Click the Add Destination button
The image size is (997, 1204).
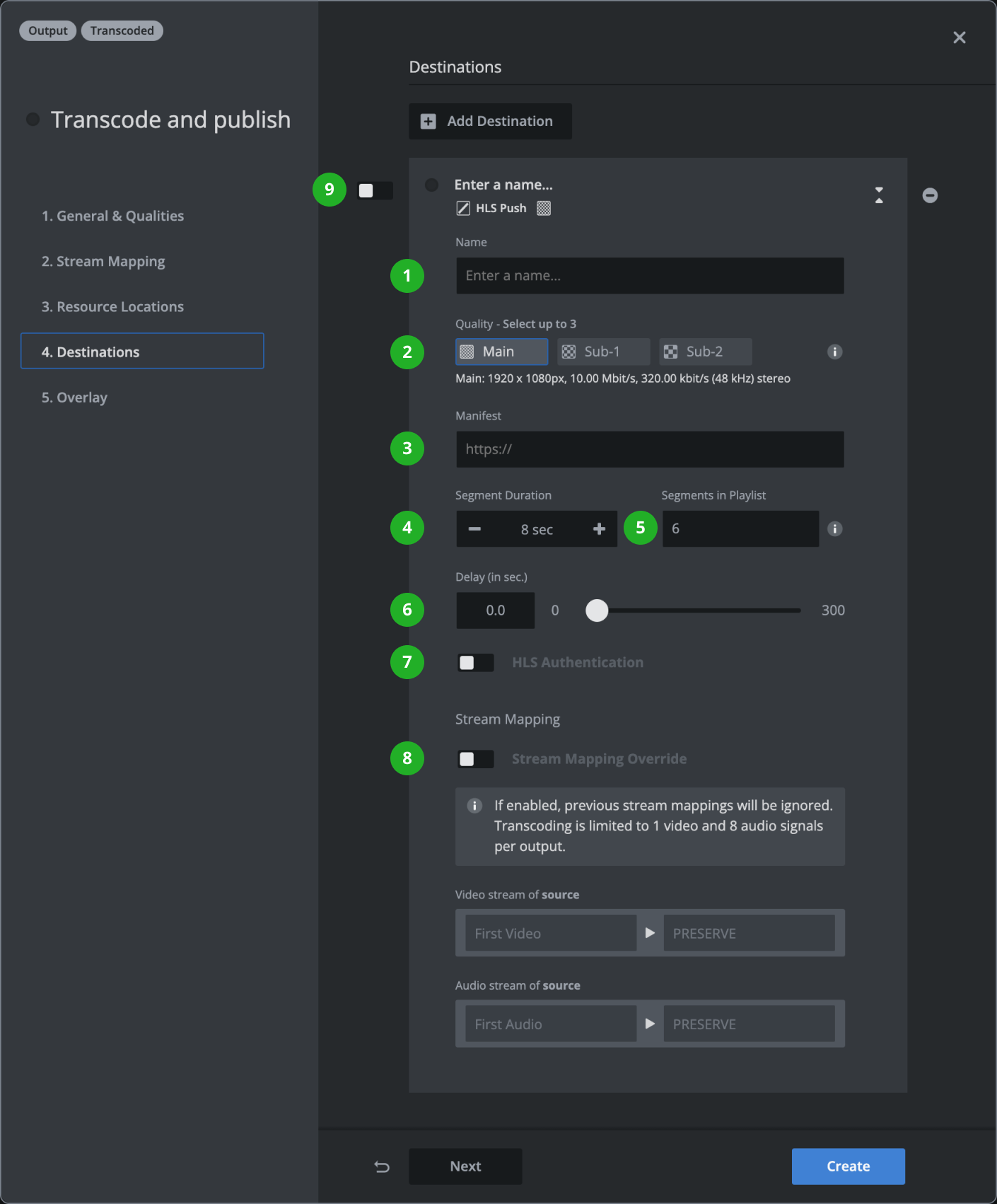pyautogui.click(x=490, y=121)
